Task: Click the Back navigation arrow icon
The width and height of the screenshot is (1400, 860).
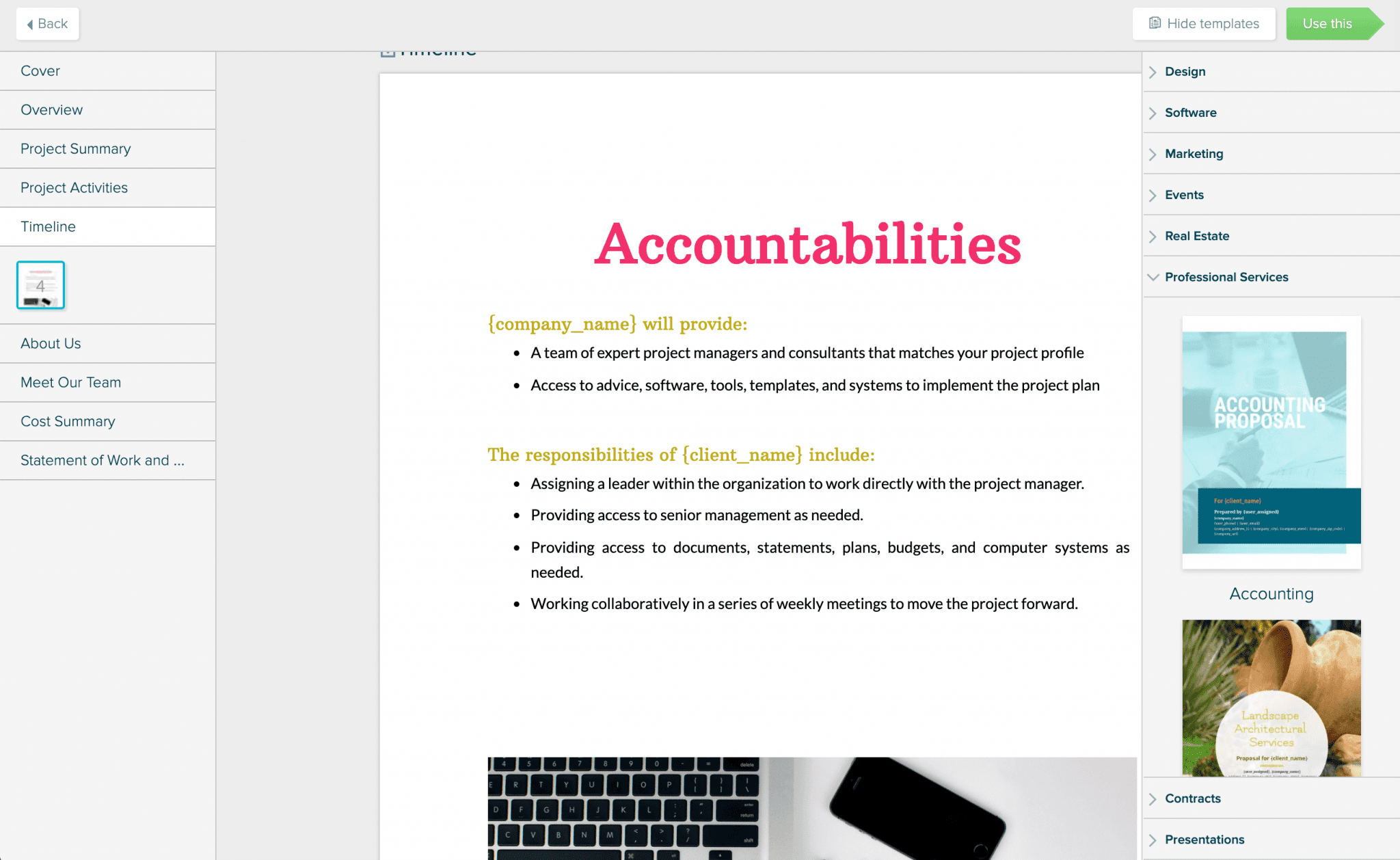Action: 30,22
